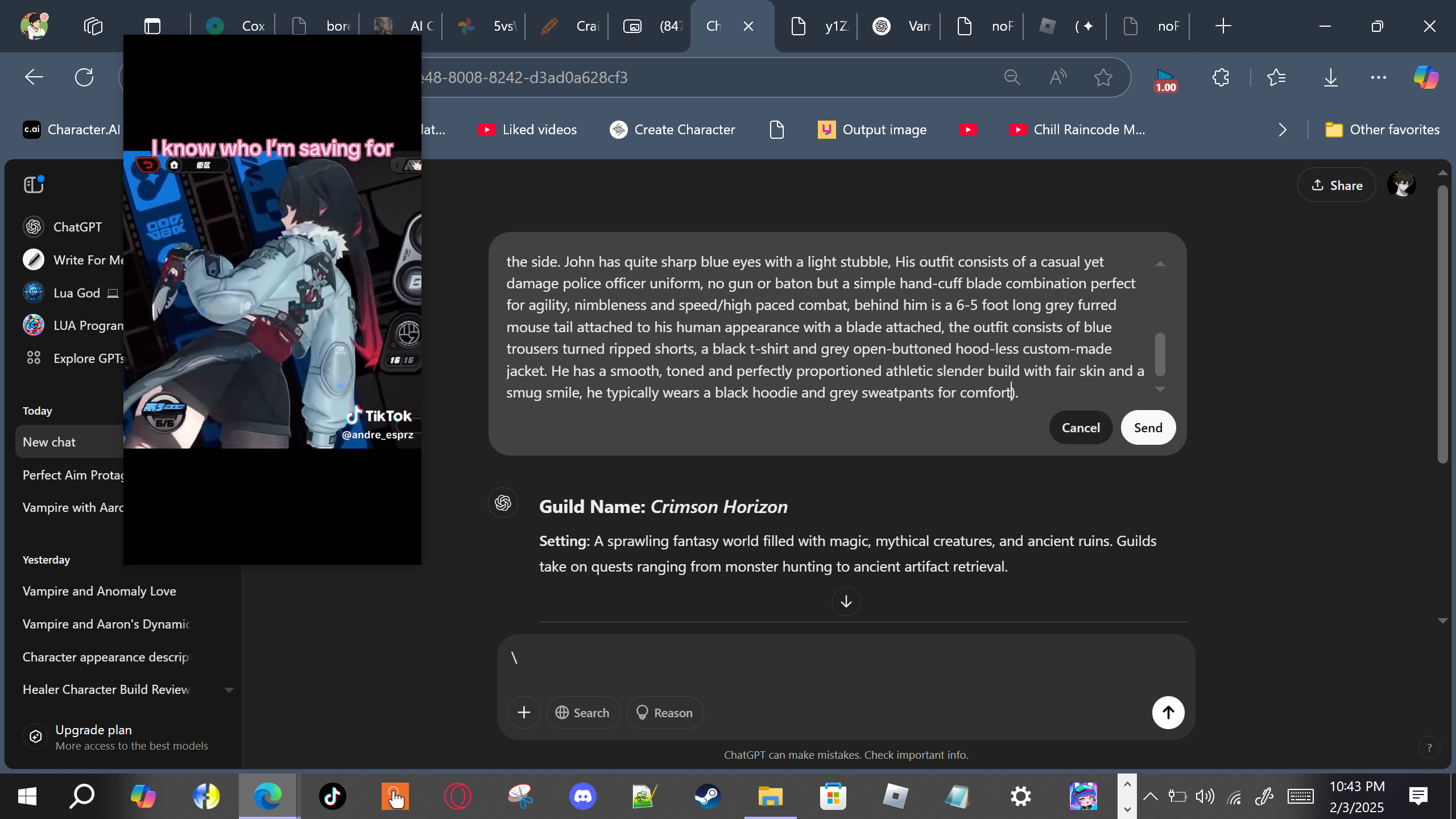Open the Character.AI bookmark

72,130
